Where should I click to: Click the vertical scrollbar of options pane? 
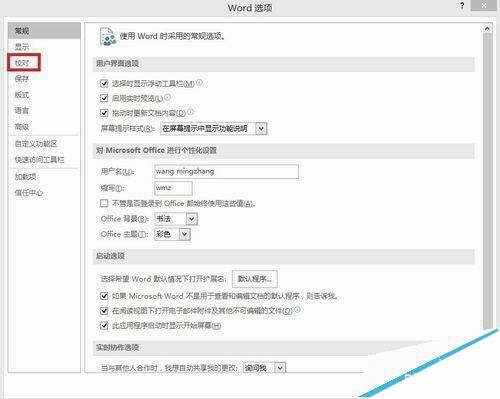click(x=487, y=180)
